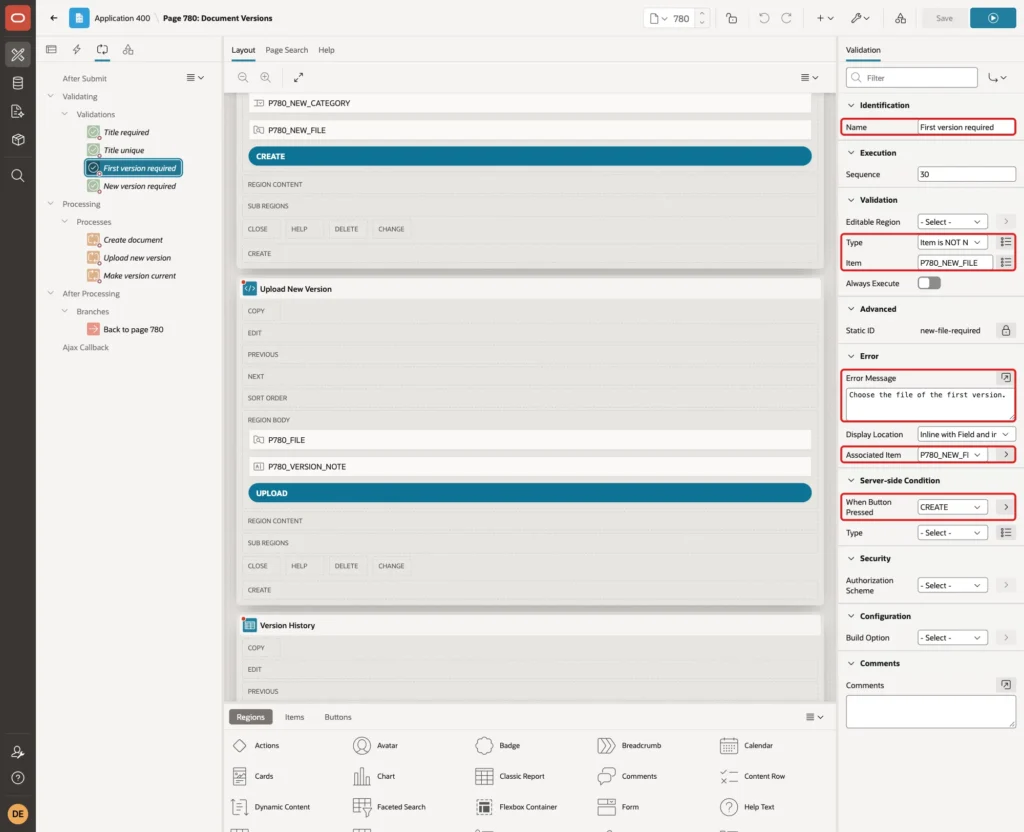
Task: Click the page lock icon
Action: coord(731,18)
